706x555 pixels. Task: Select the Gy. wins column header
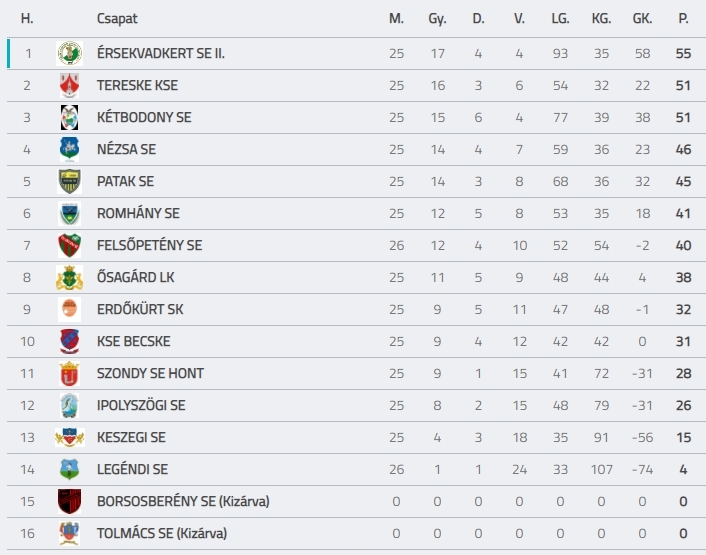click(437, 19)
